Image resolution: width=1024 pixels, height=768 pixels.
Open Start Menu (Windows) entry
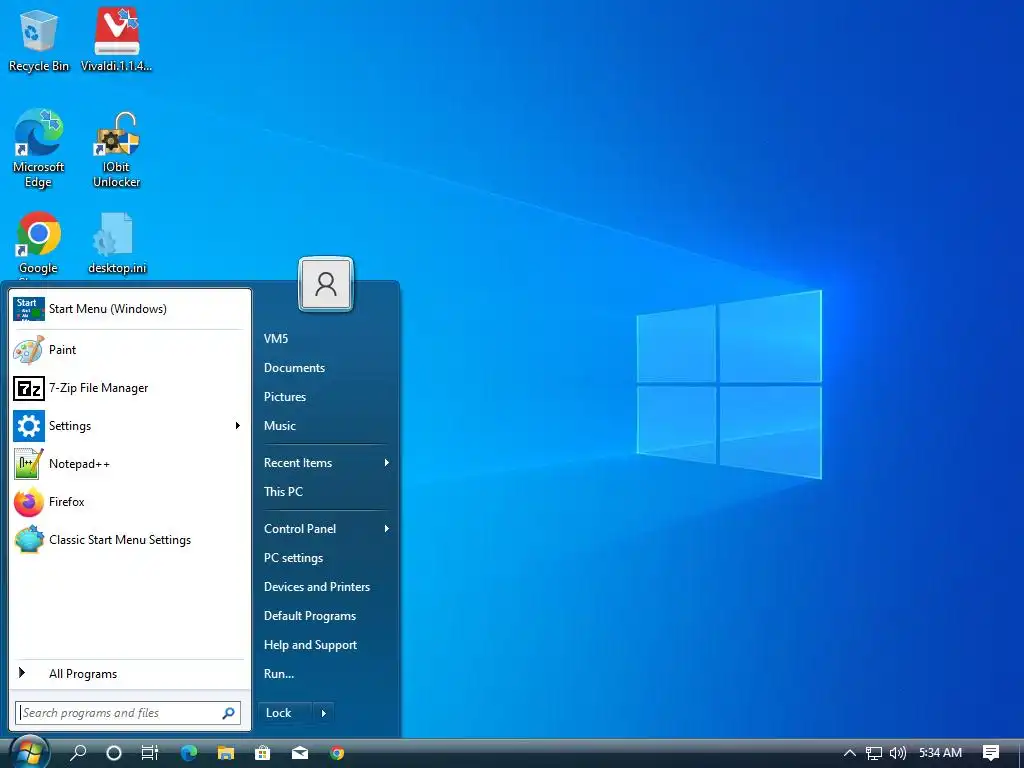pyautogui.click(x=129, y=309)
